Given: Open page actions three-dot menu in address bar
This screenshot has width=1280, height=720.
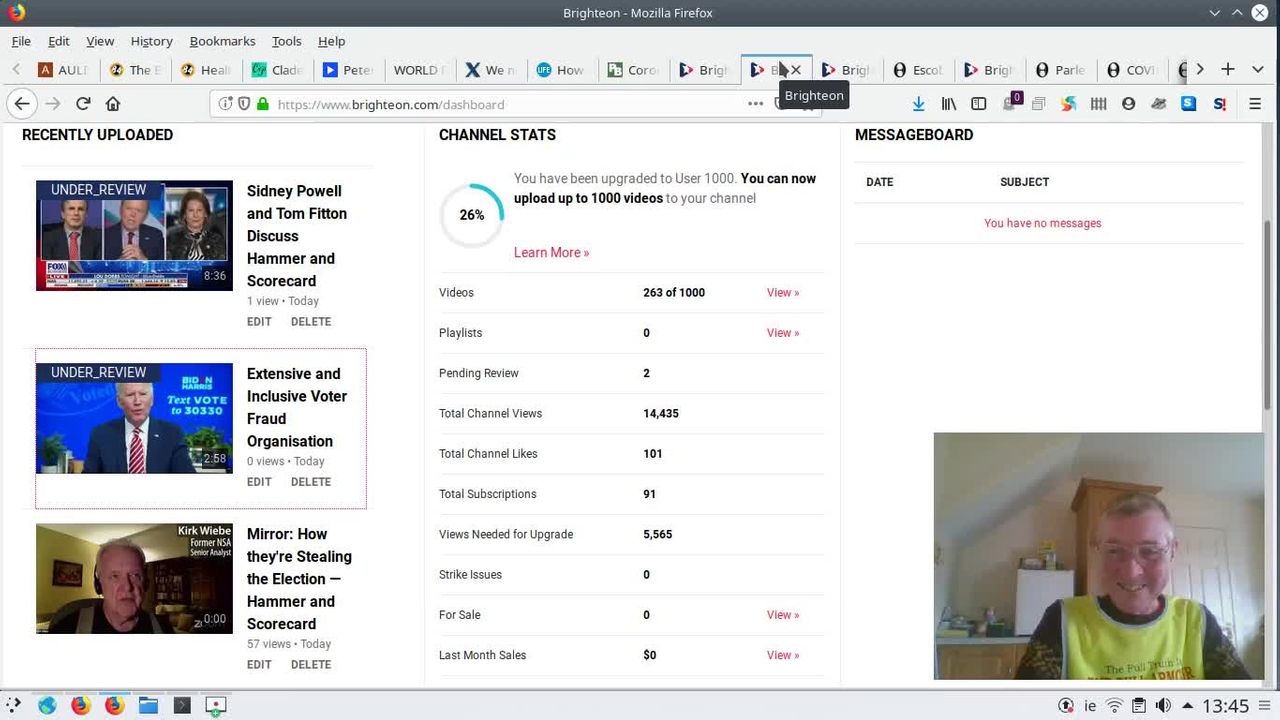Looking at the screenshot, I should coord(755,104).
